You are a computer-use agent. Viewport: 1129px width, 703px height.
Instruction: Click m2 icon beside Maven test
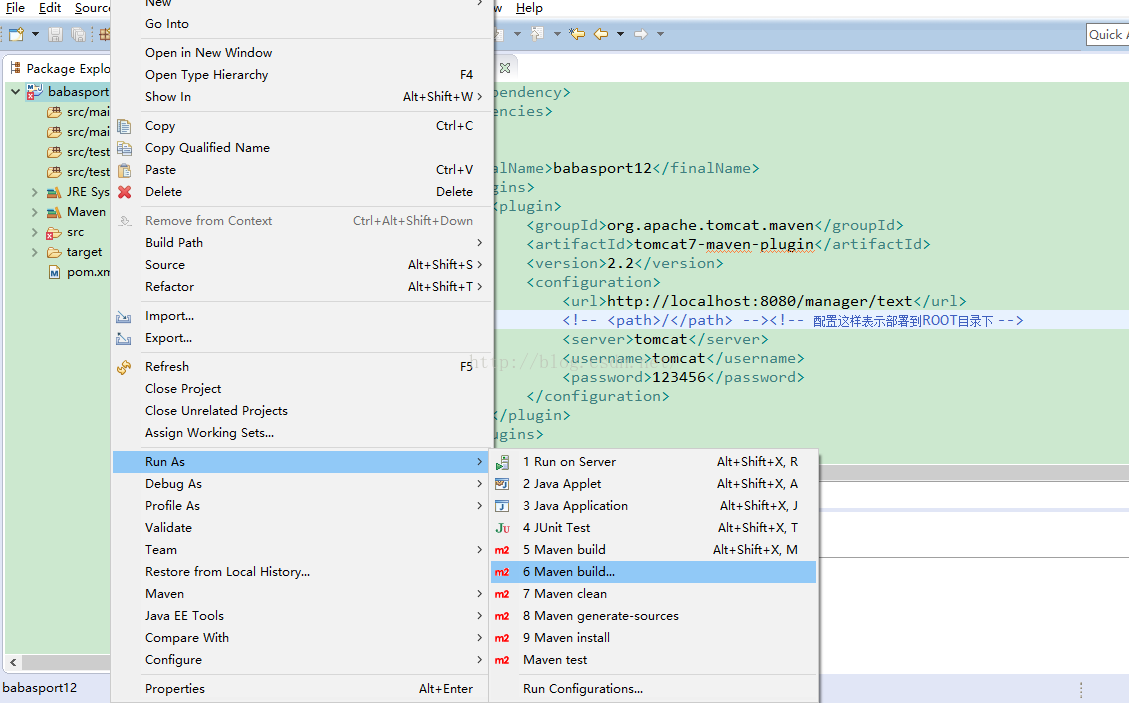coord(502,660)
